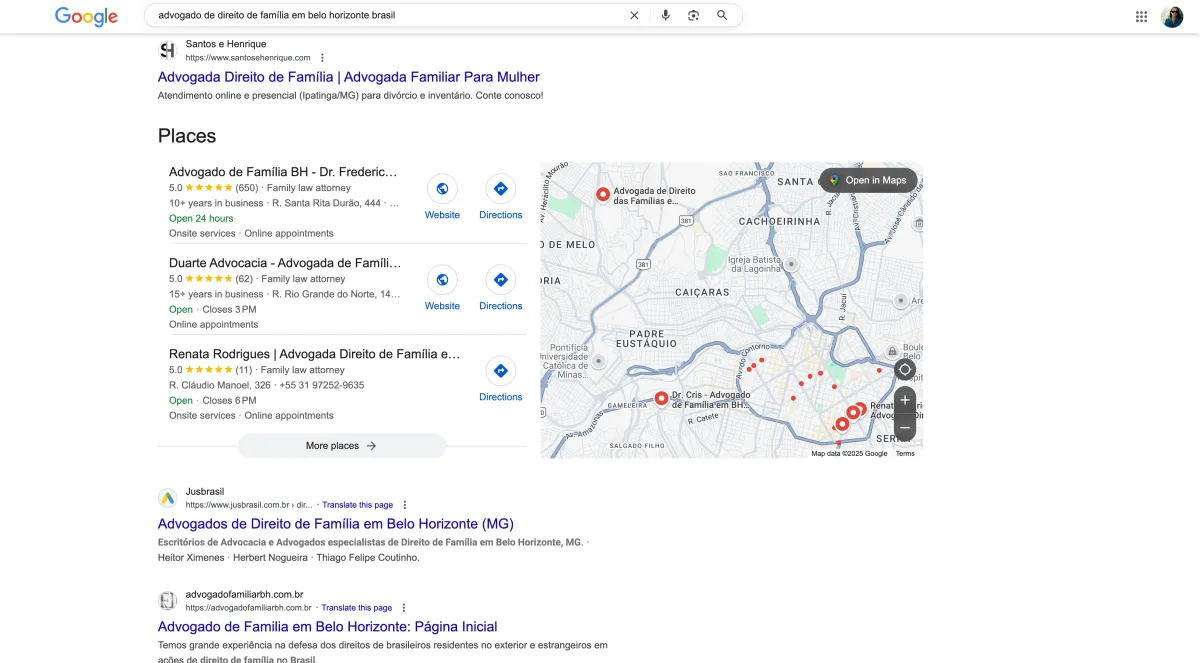
Task: Click the (62) reviews count
Action: coord(244,279)
